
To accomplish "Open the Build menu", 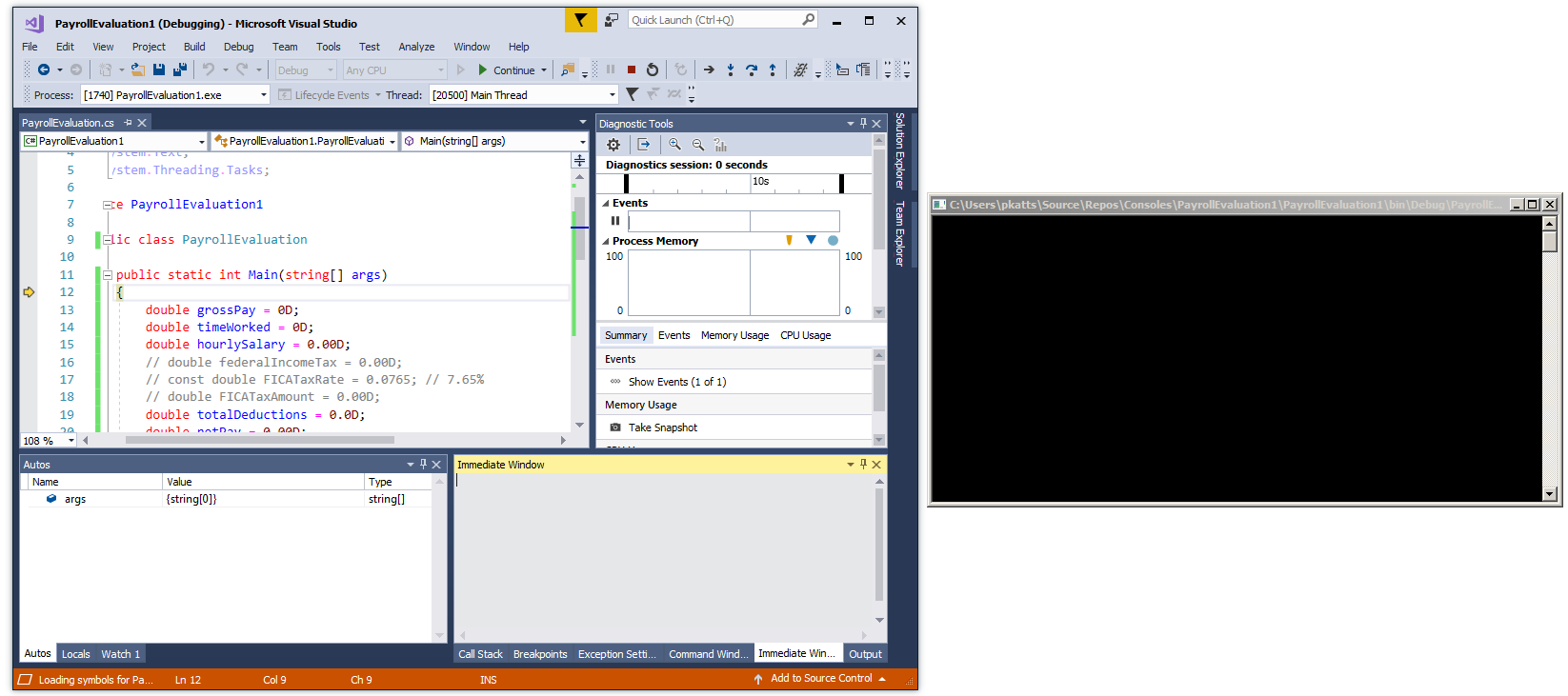I will click(194, 47).
